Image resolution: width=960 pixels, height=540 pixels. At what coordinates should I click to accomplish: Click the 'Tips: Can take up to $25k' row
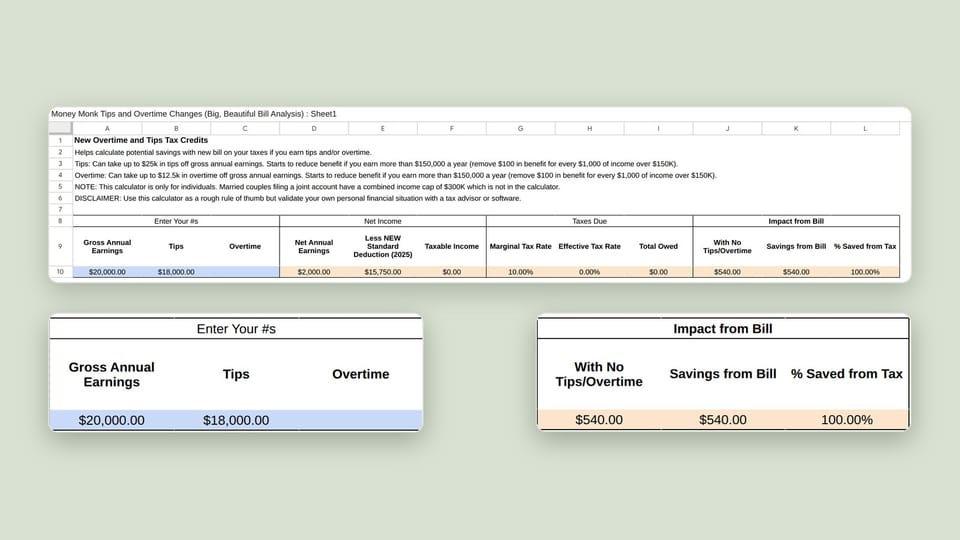(376, 163)
